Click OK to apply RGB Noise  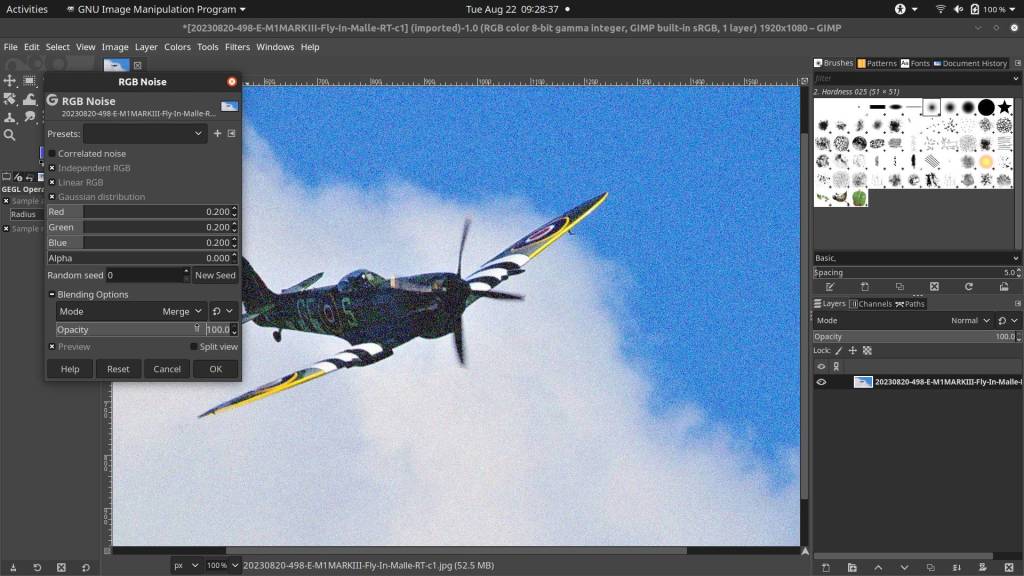(x=216, y=369)
